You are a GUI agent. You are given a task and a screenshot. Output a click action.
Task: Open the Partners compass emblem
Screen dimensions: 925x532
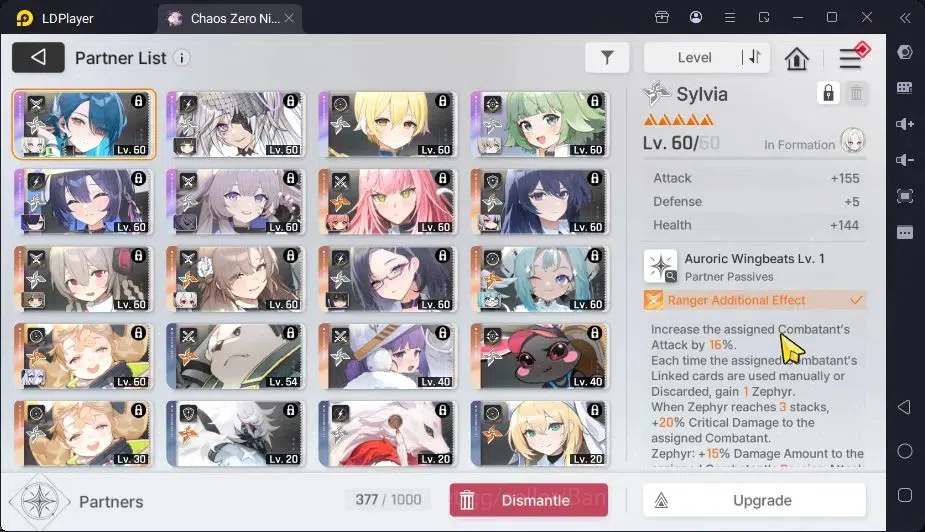pyautogui.click(x=39, y=501)
